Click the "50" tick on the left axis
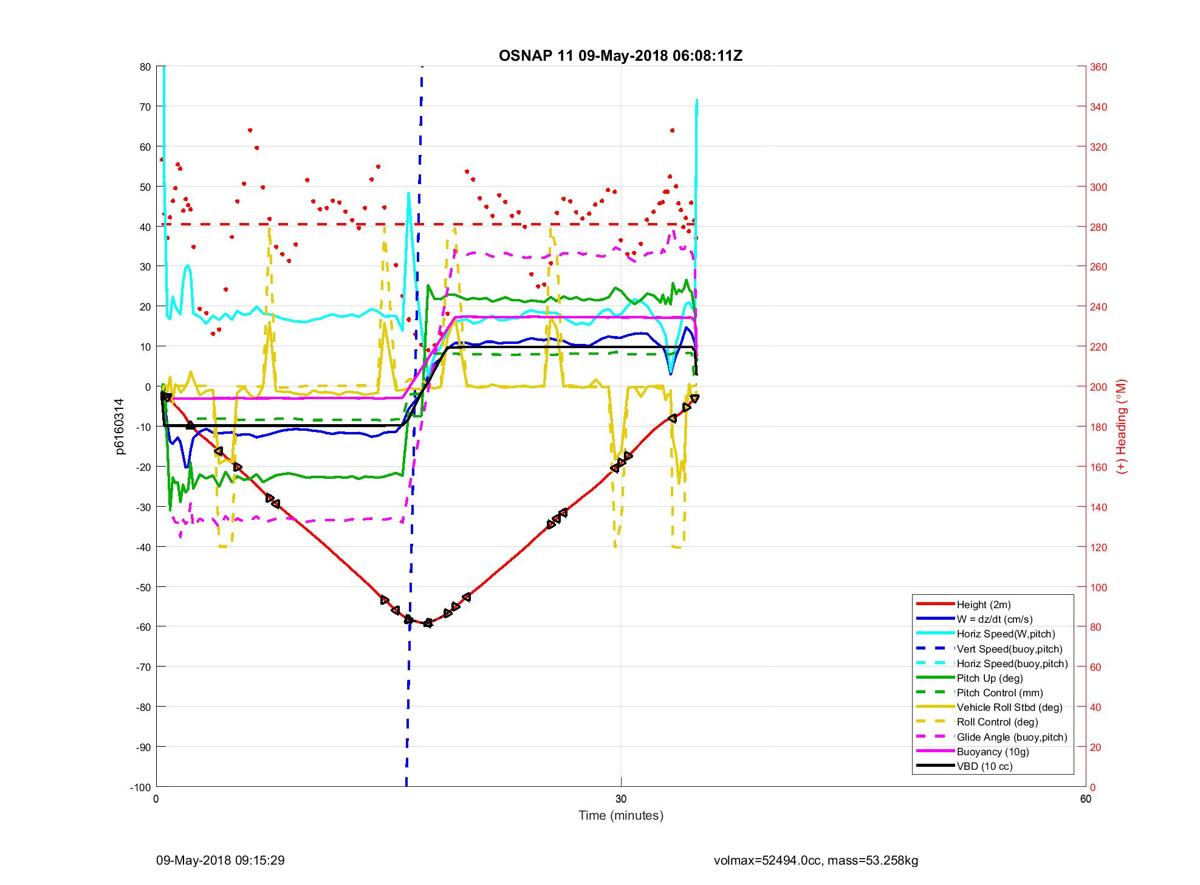The height and width of the screenshot is (885, 1200). (144, 187)
